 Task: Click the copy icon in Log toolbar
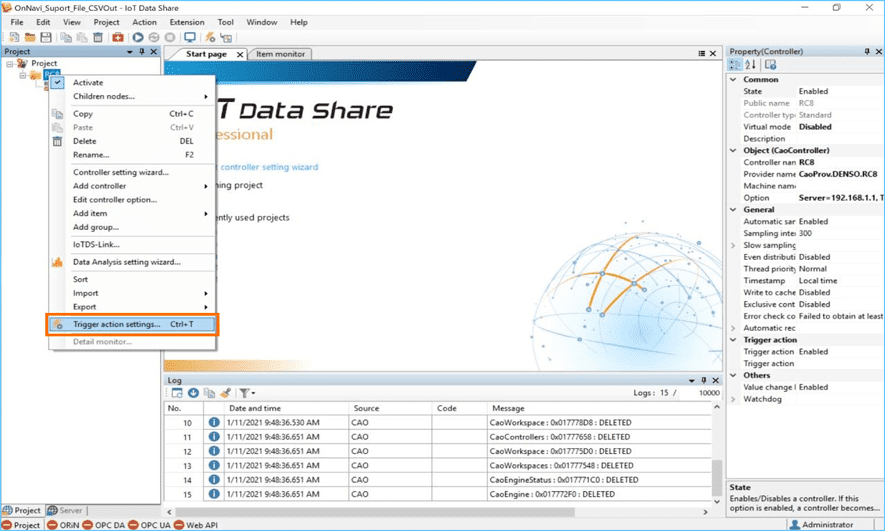[209, 393]
